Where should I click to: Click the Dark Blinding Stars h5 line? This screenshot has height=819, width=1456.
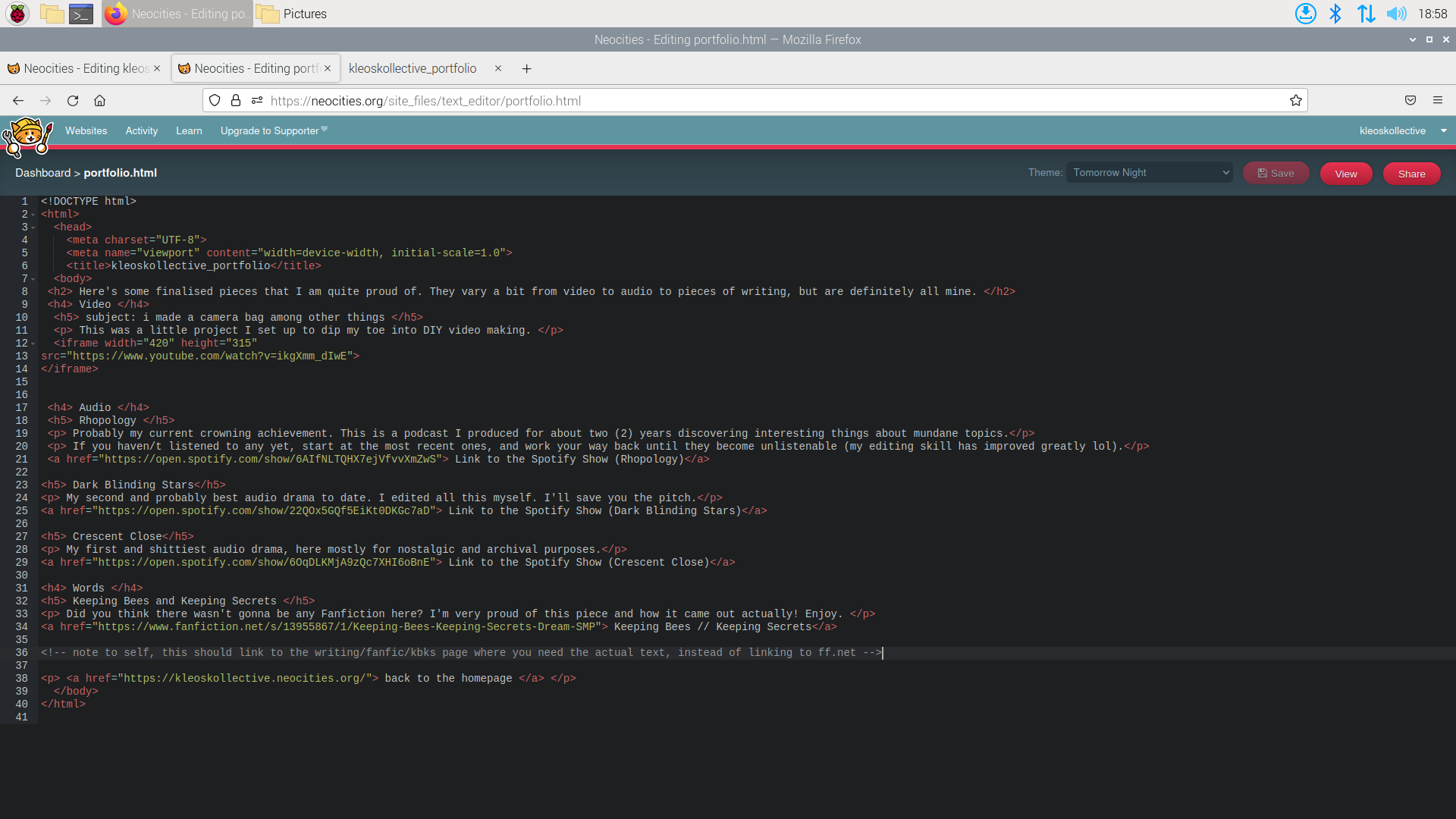click(x=133, y=485)
